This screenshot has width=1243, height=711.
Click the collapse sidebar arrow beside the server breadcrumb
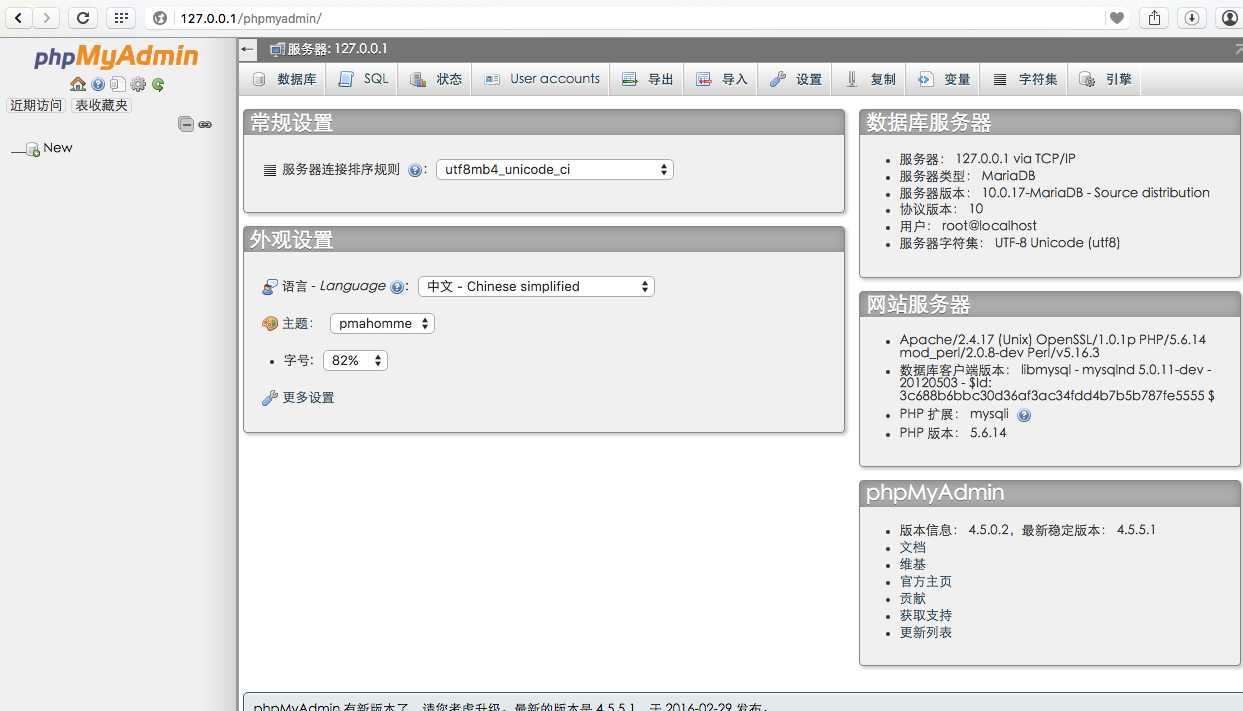coord(248,49)
